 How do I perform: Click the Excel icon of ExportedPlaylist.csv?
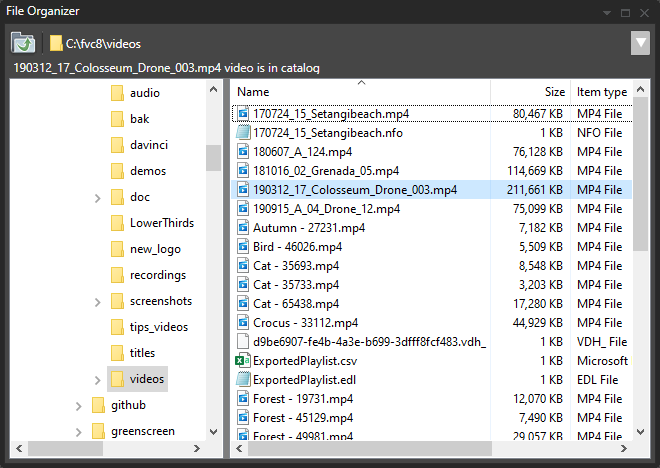(x=242, y=361)
